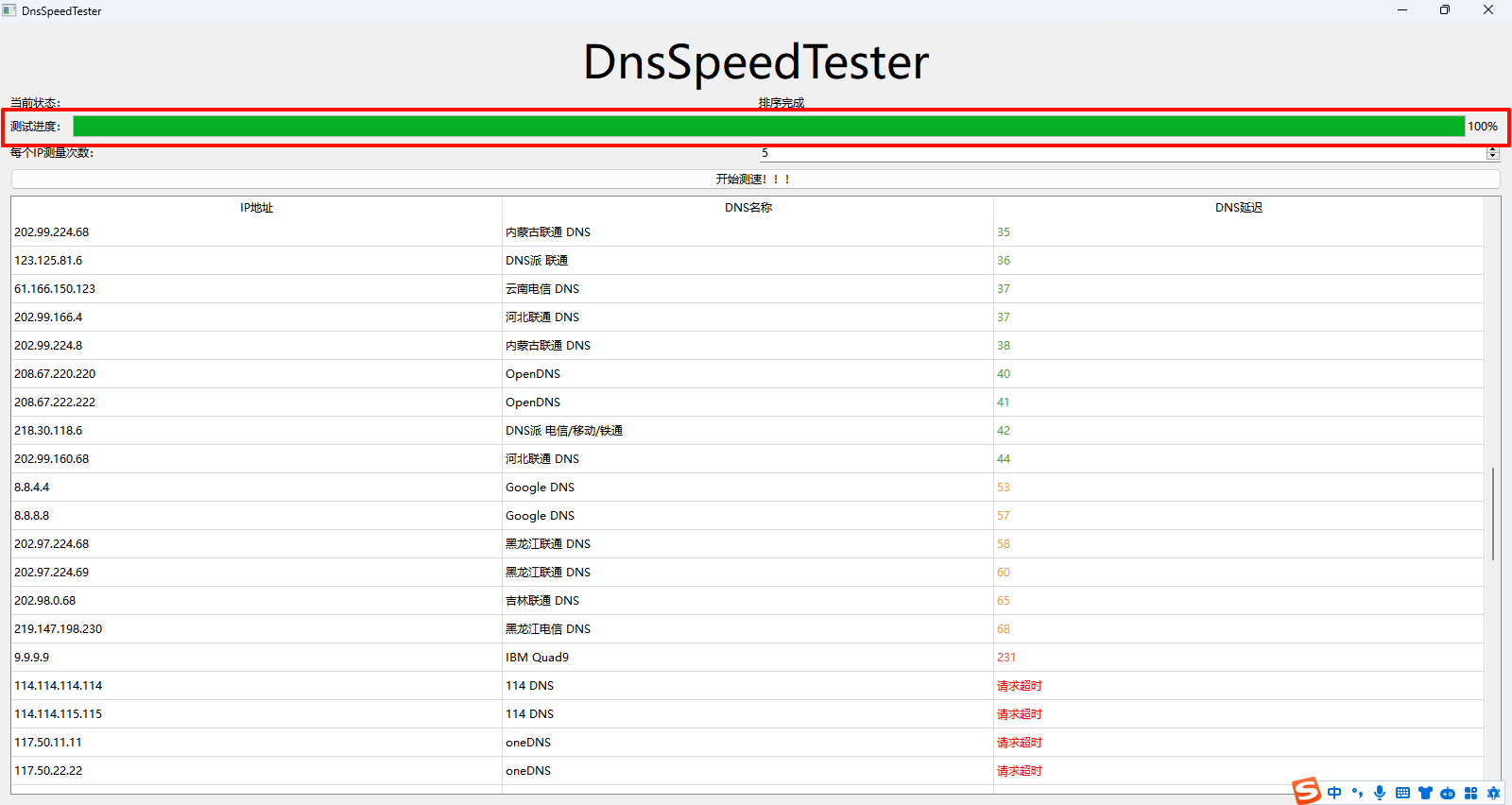Click the 开始测速！！！ start button
This screenshot has height=805, width=1512.
coord(755,179)
